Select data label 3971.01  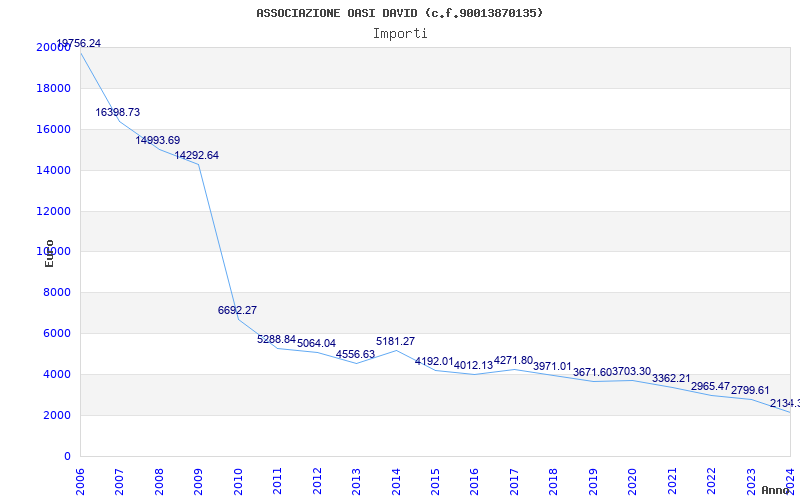[553, 366]
